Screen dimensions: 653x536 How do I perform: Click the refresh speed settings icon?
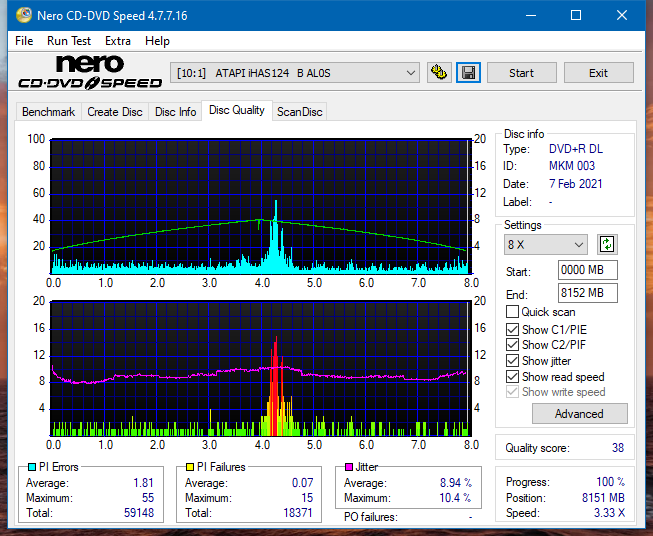click(x=607, y=244)
